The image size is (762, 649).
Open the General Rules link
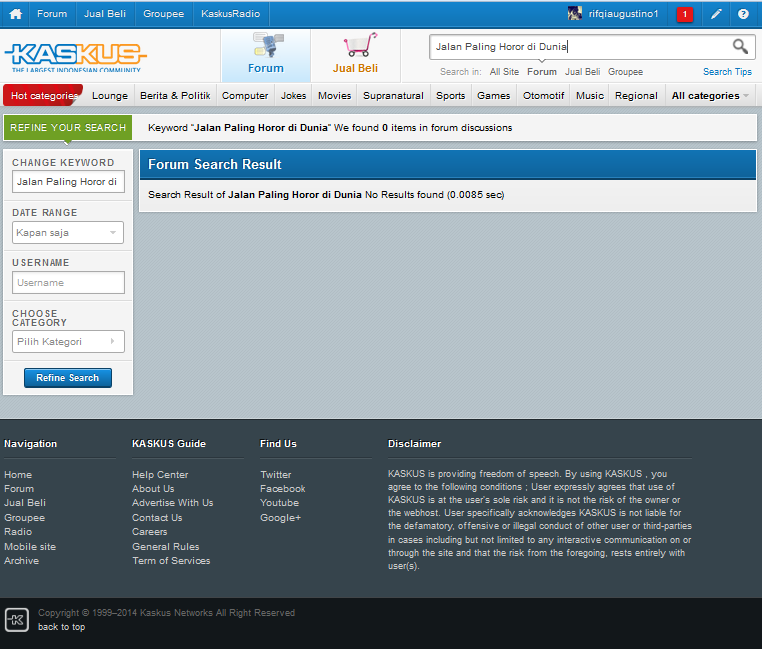point(166,546)
